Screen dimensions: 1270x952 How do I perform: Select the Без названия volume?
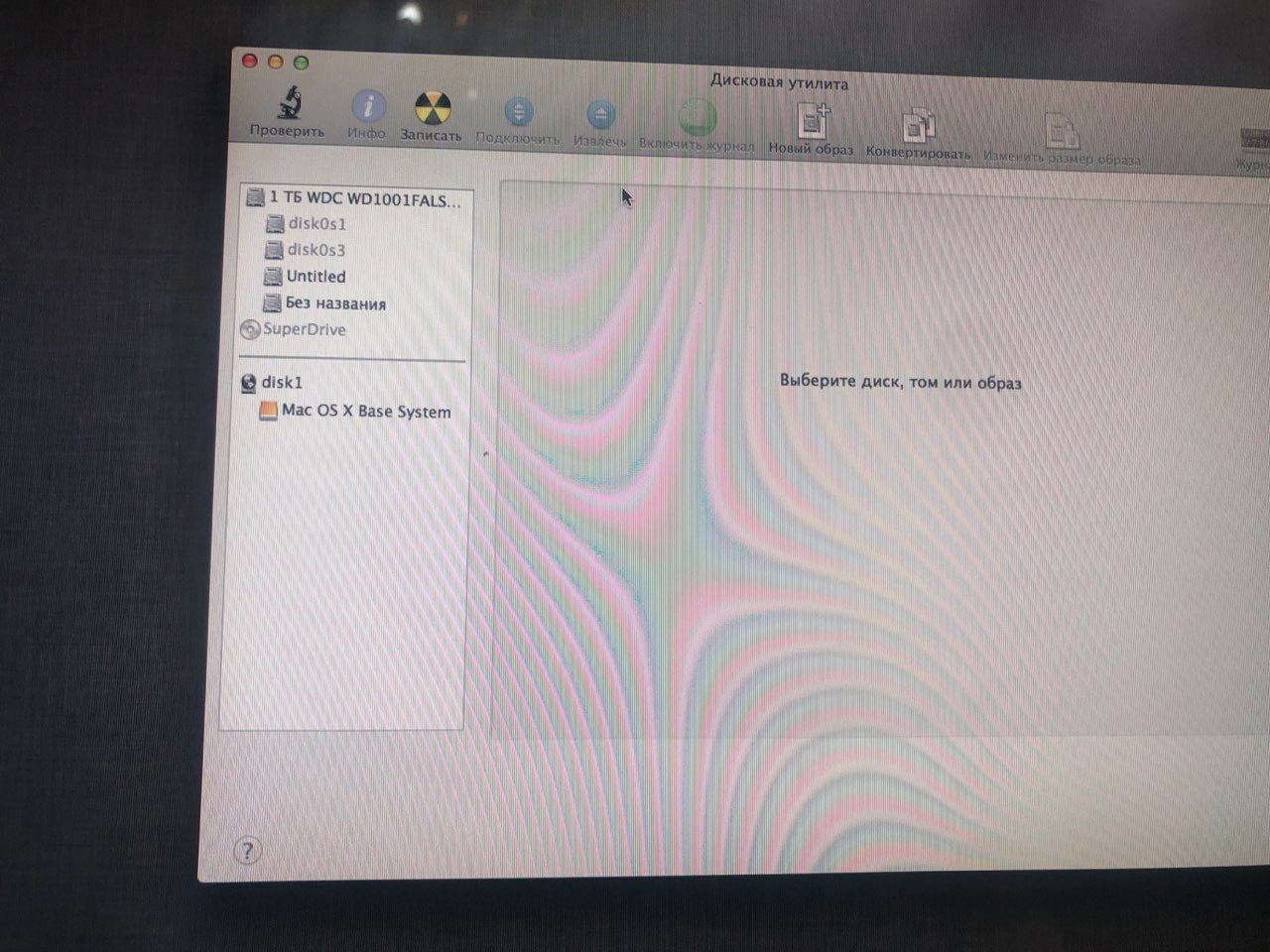323,303
